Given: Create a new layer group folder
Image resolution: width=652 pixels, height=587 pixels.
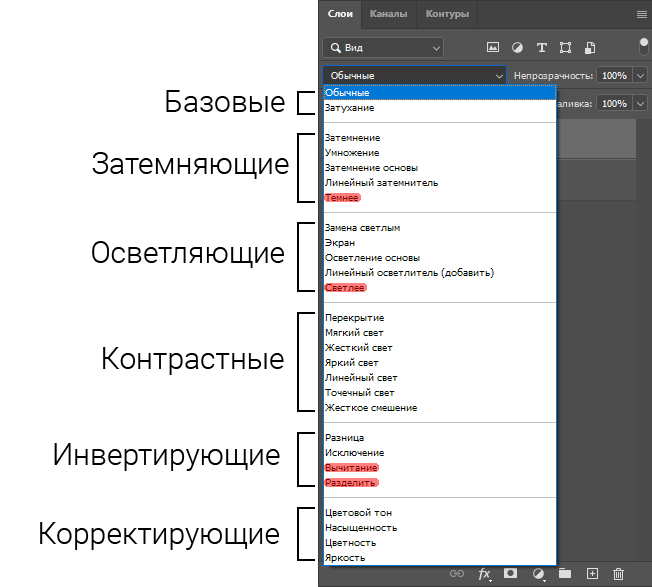Looking at the screenshot, I should point(565,573).
